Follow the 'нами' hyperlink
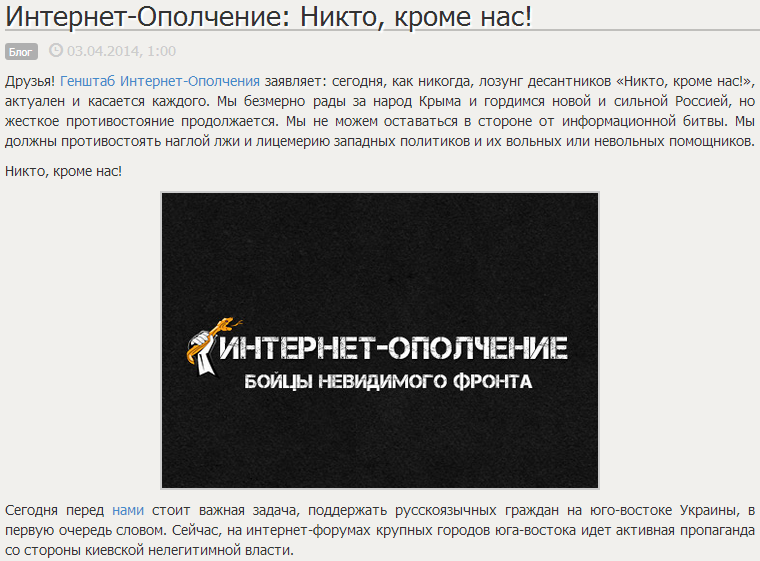Viewport: 760px width, 561px height. coord(128,511)
